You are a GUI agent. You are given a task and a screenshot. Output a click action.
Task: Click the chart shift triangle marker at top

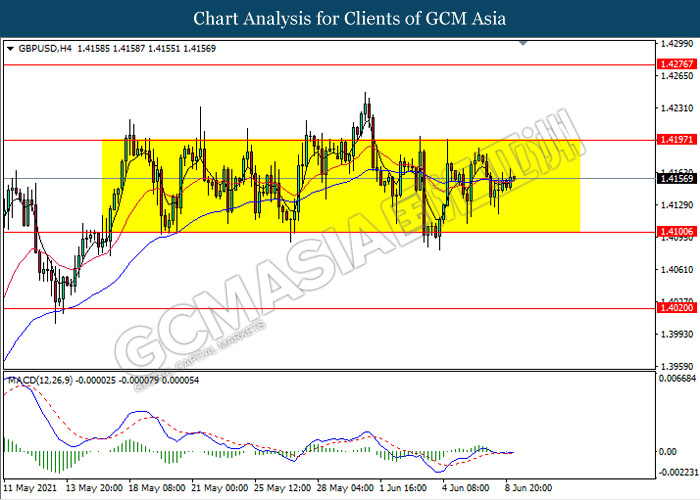[x=523, y=43]
